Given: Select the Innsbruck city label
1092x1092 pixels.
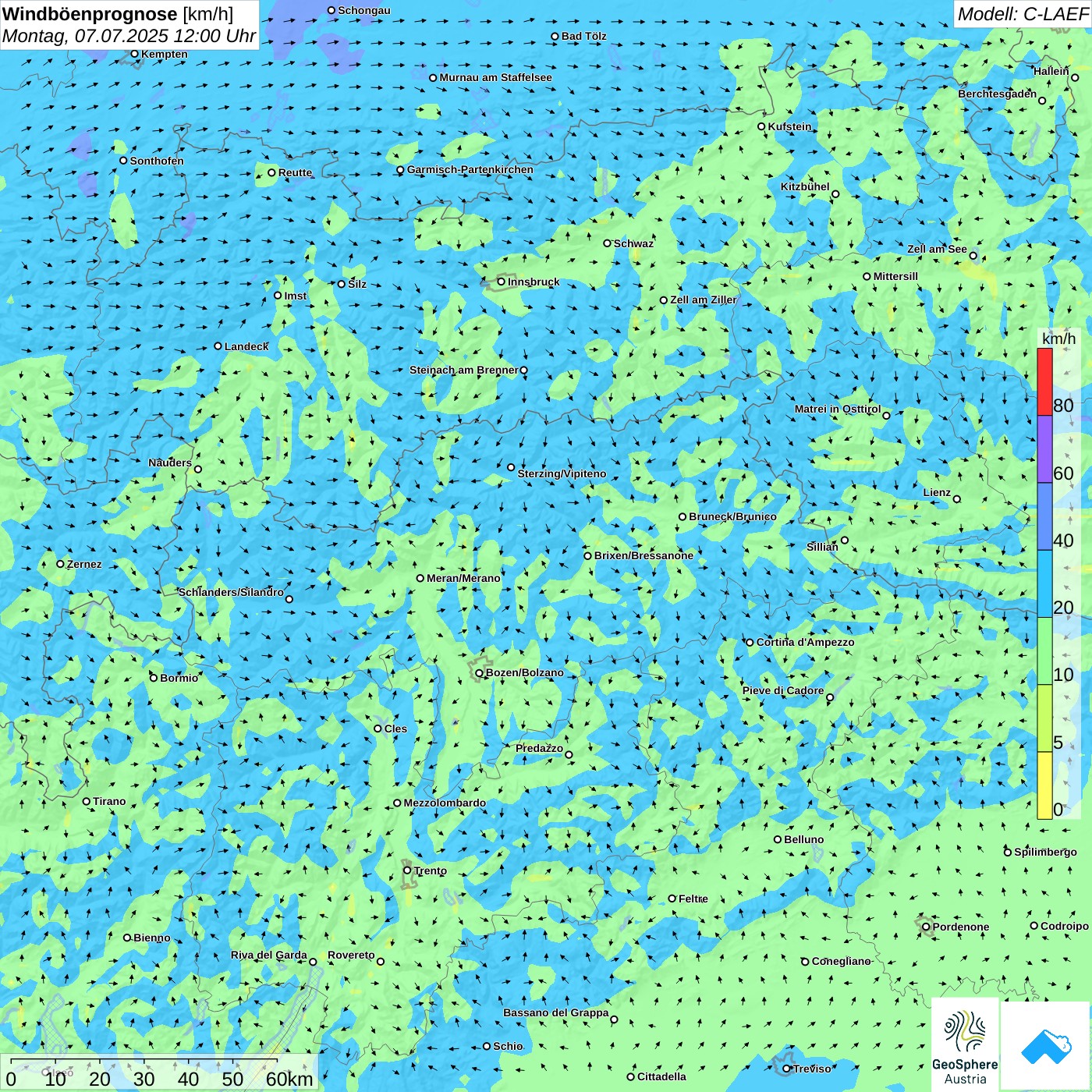Looking at the screenshot, I should [x=534, y=282].
